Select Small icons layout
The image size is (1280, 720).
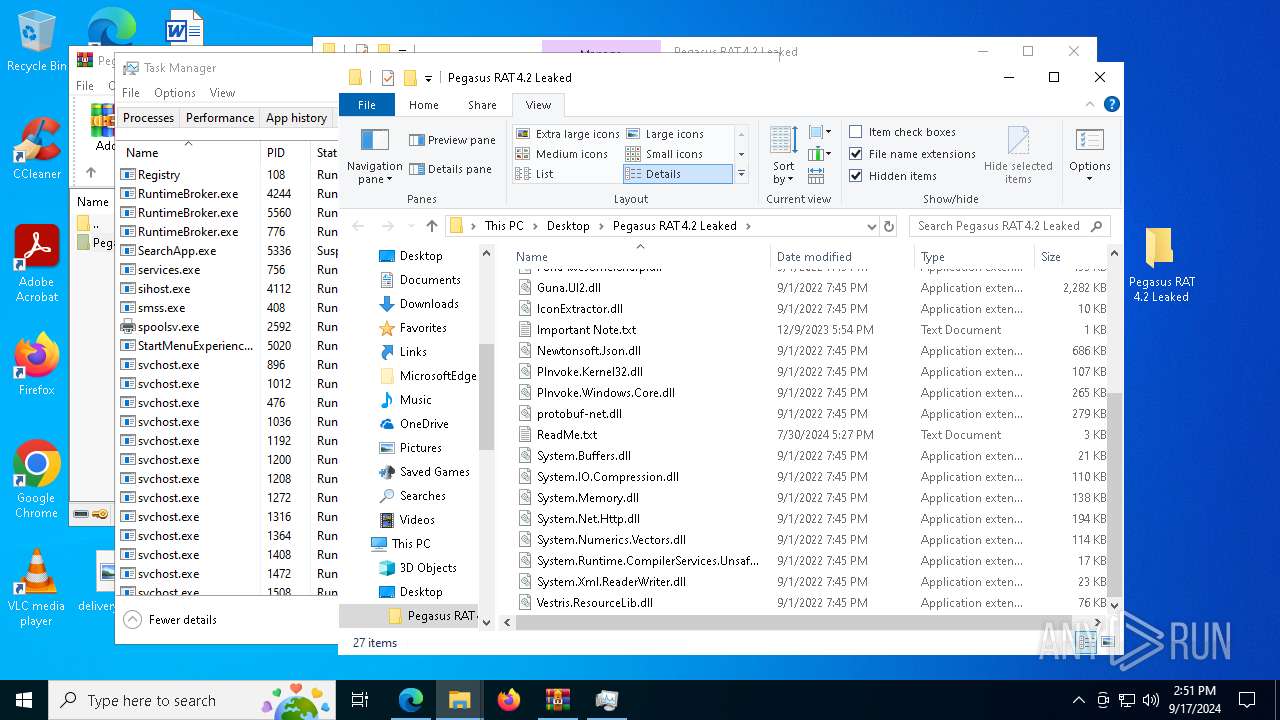[664, 154]
